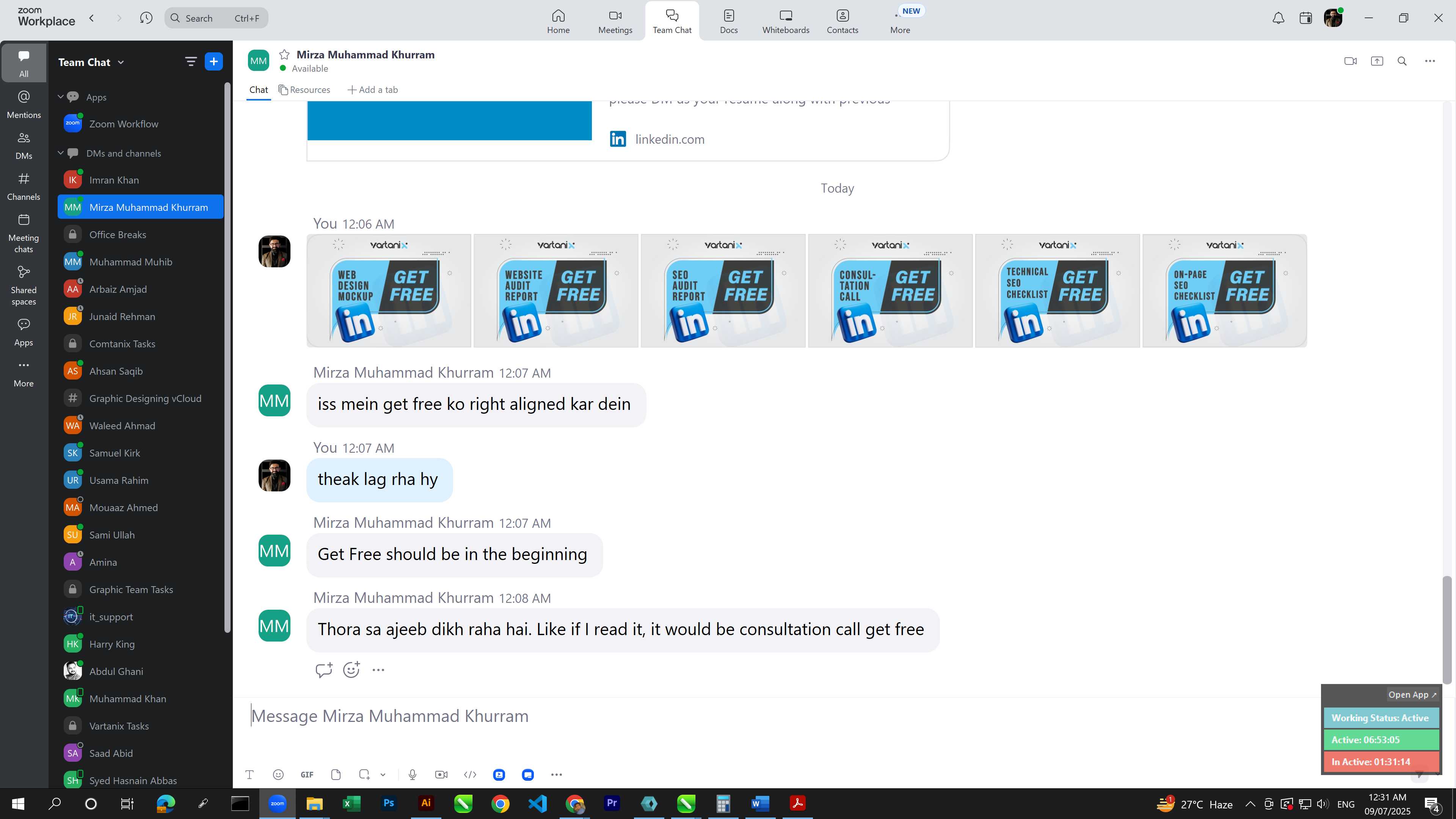Screen dimensions: 1456x819
Task: Collapse the Apps section
Action: pos(61,97)
